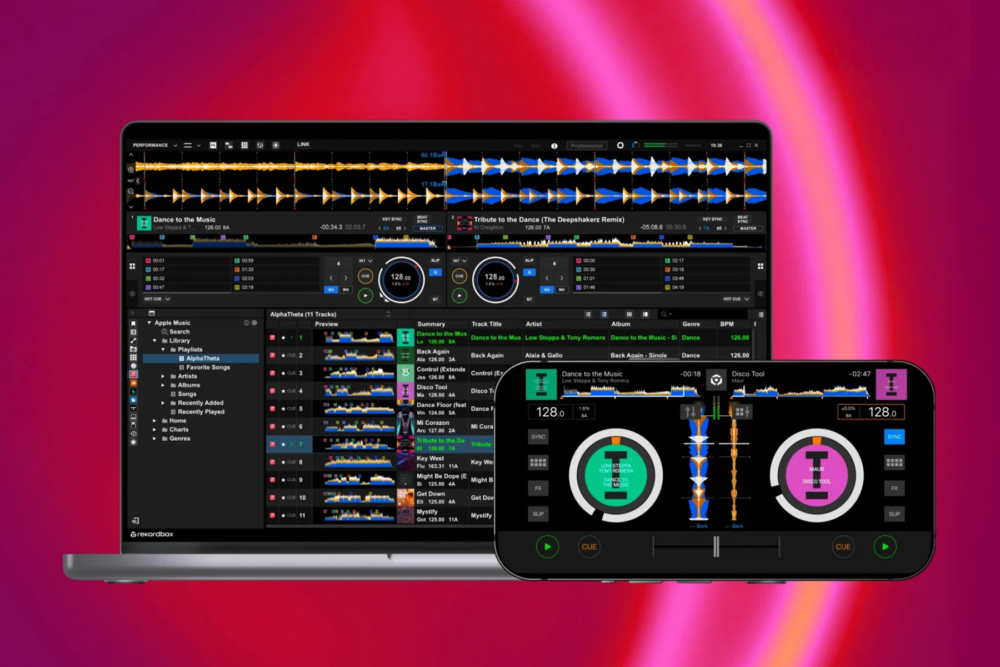
Task: Tap left CUE button on phone
Action: tap(589, 546)
